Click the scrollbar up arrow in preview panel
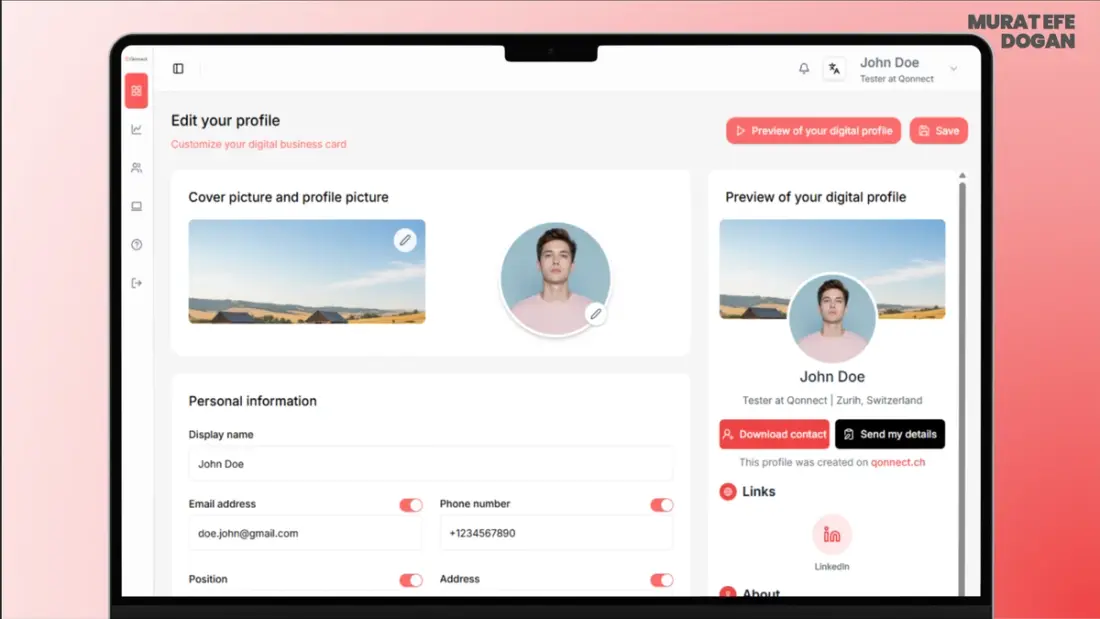1100x619 pixels. pos(962,175)
